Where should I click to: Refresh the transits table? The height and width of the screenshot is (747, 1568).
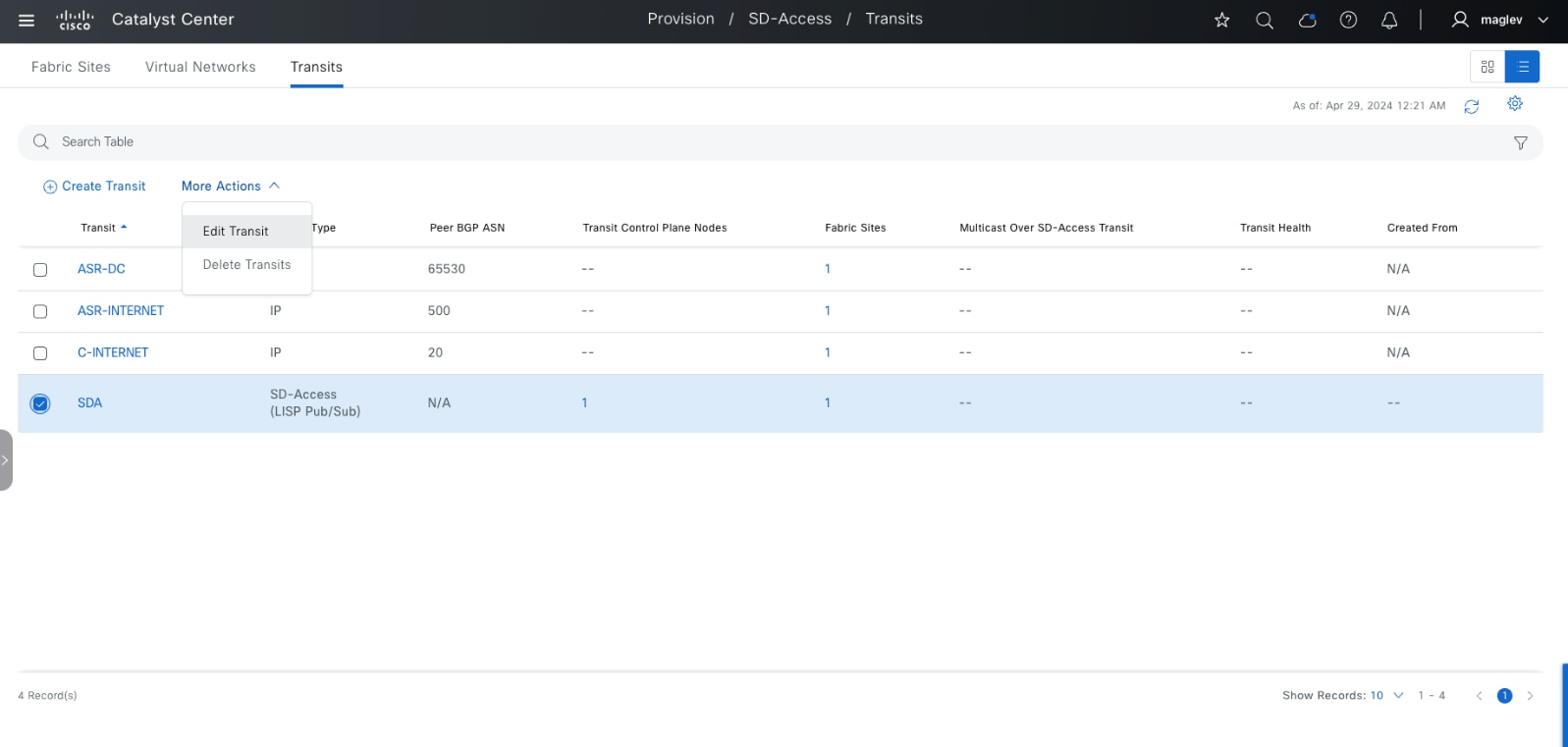[1471, 106]
